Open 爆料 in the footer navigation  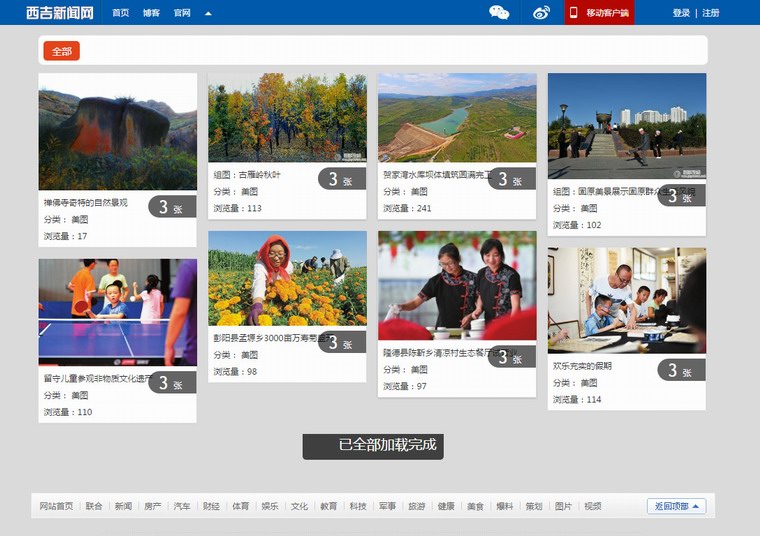coord(505,506)
